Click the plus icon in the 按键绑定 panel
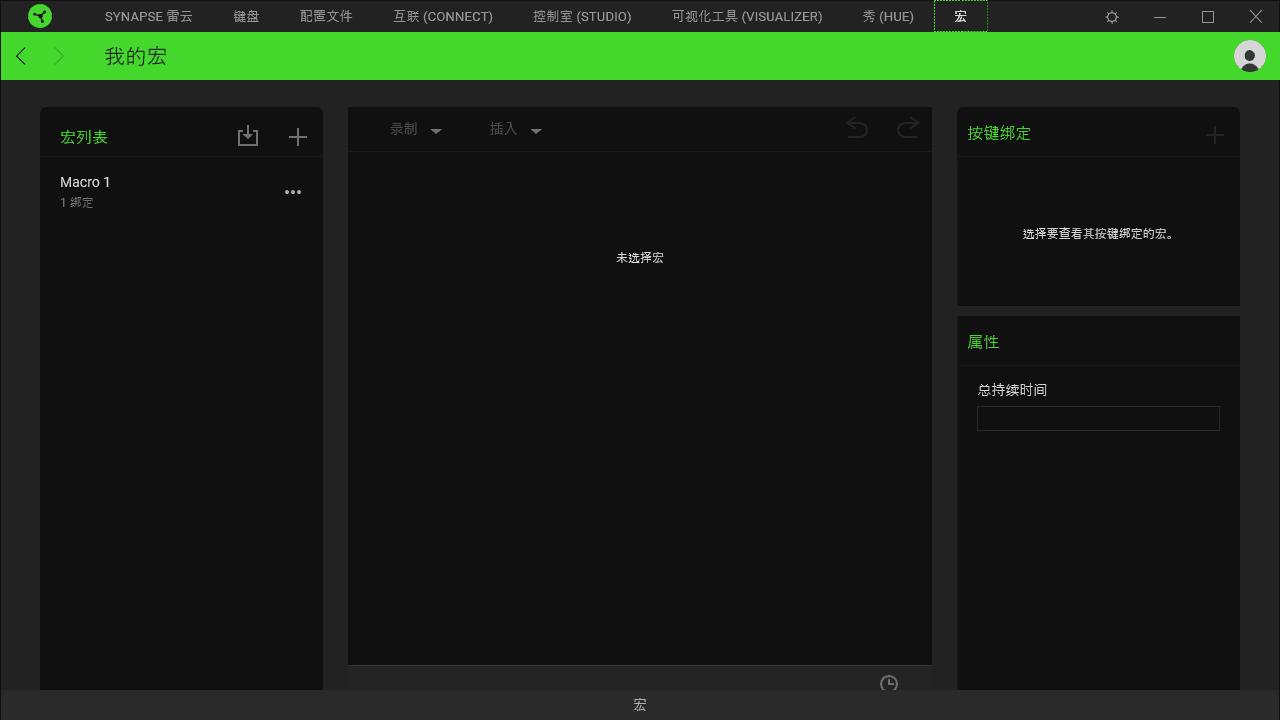The height and width of the screenshot is (720, 1280). pos(1214,134)
